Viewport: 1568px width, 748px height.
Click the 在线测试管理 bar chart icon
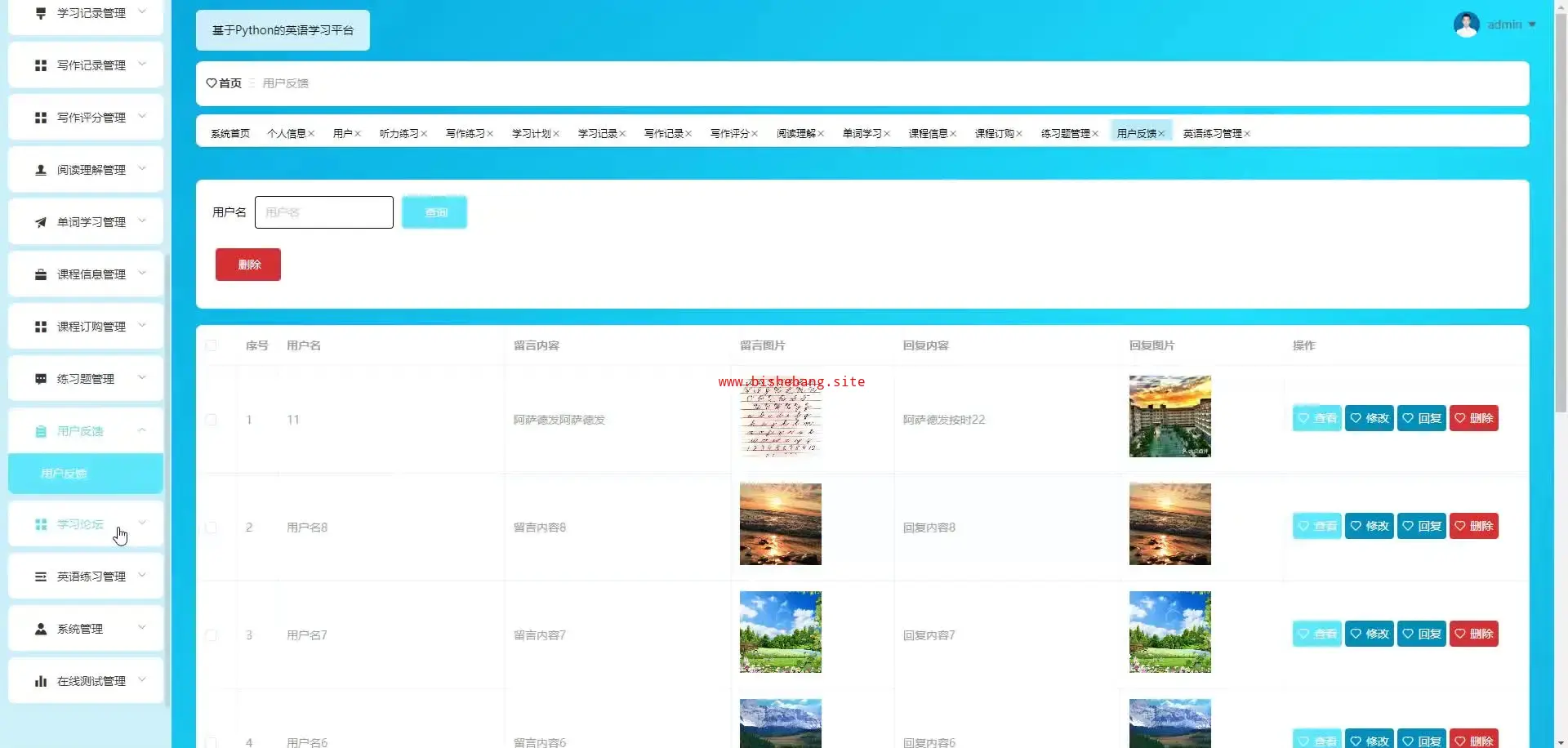(41, 681)
